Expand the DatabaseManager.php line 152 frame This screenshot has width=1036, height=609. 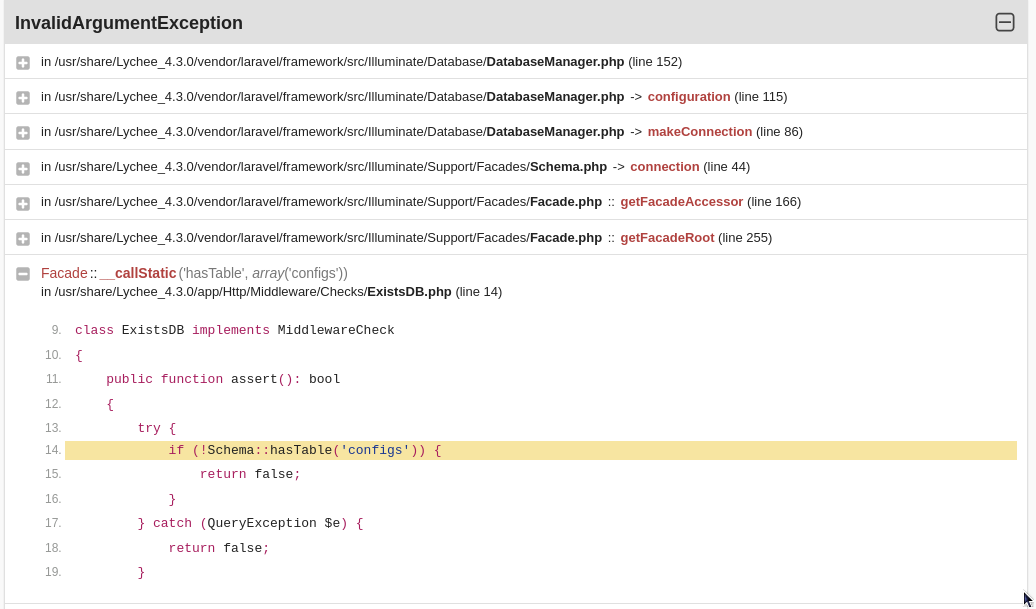click(22, 62)
